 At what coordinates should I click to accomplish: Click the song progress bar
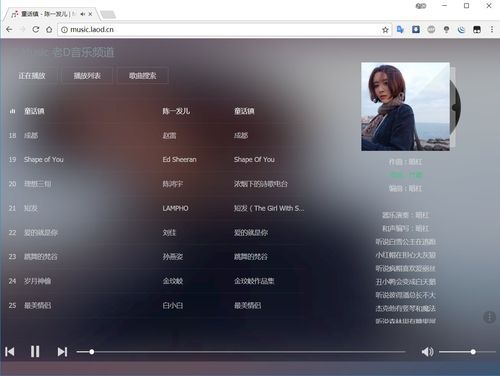(x=241, y=352)
